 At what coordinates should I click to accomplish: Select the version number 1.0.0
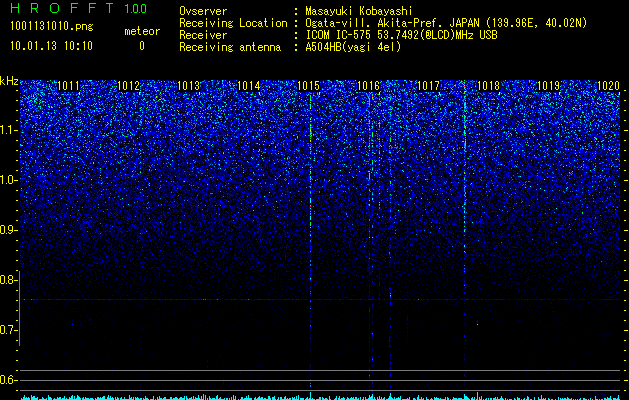coord(136,9)
